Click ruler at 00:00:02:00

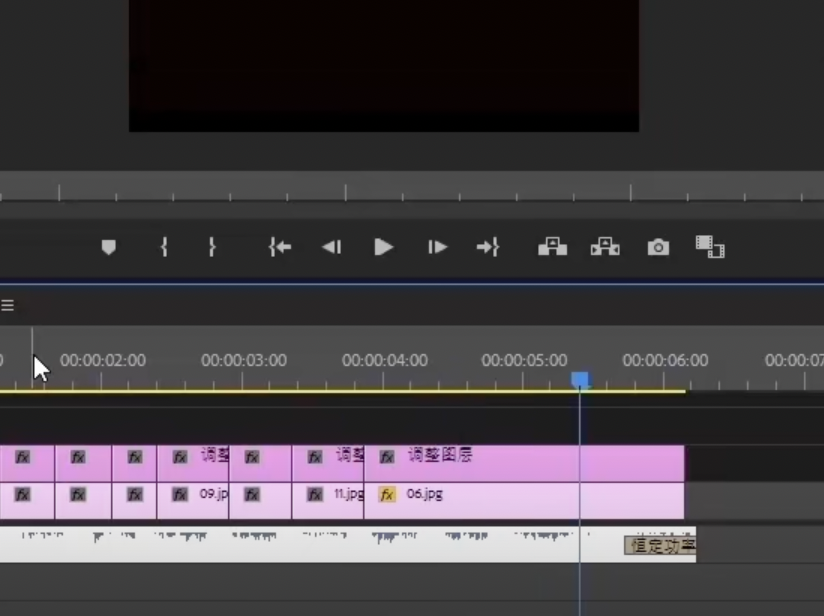[102, 360]
